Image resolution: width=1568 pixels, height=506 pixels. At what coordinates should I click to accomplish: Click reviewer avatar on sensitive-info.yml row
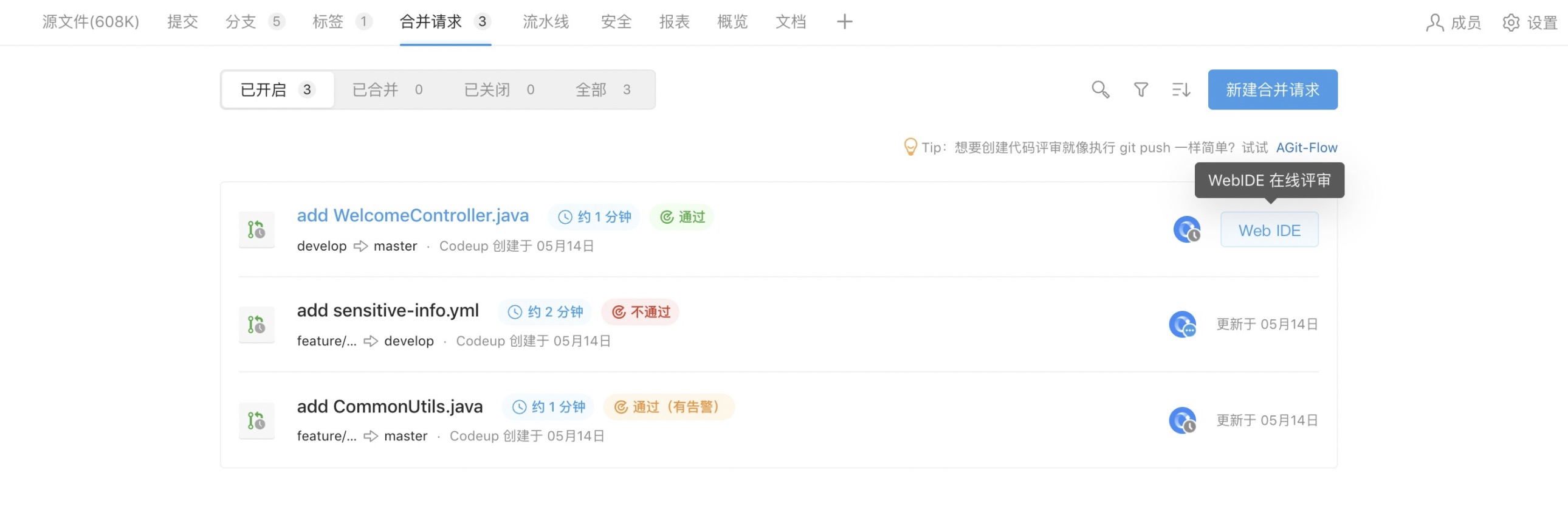point(1182,325)
